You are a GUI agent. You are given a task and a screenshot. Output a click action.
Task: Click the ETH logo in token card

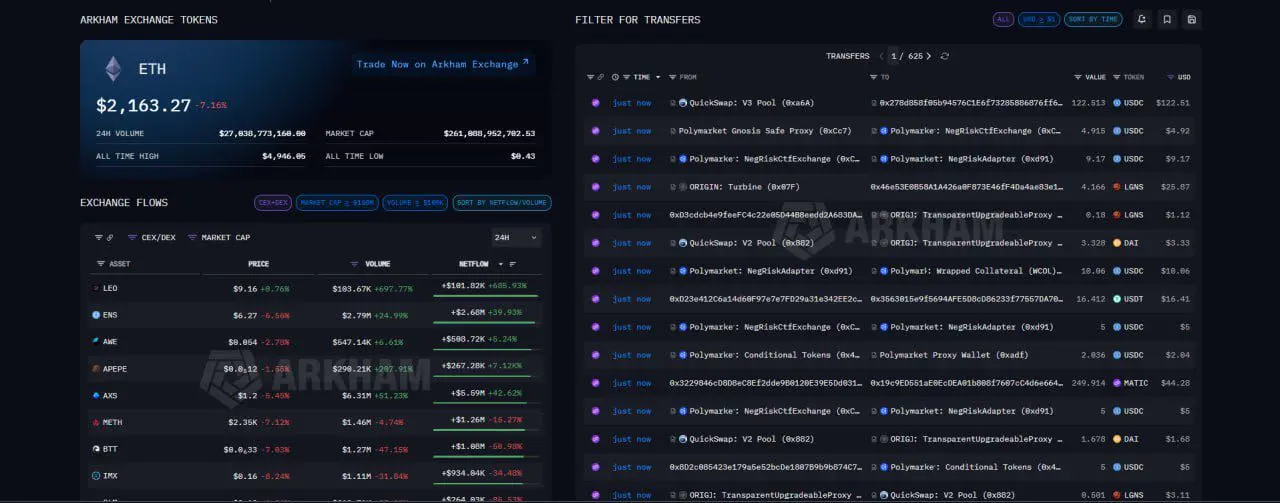113,69
